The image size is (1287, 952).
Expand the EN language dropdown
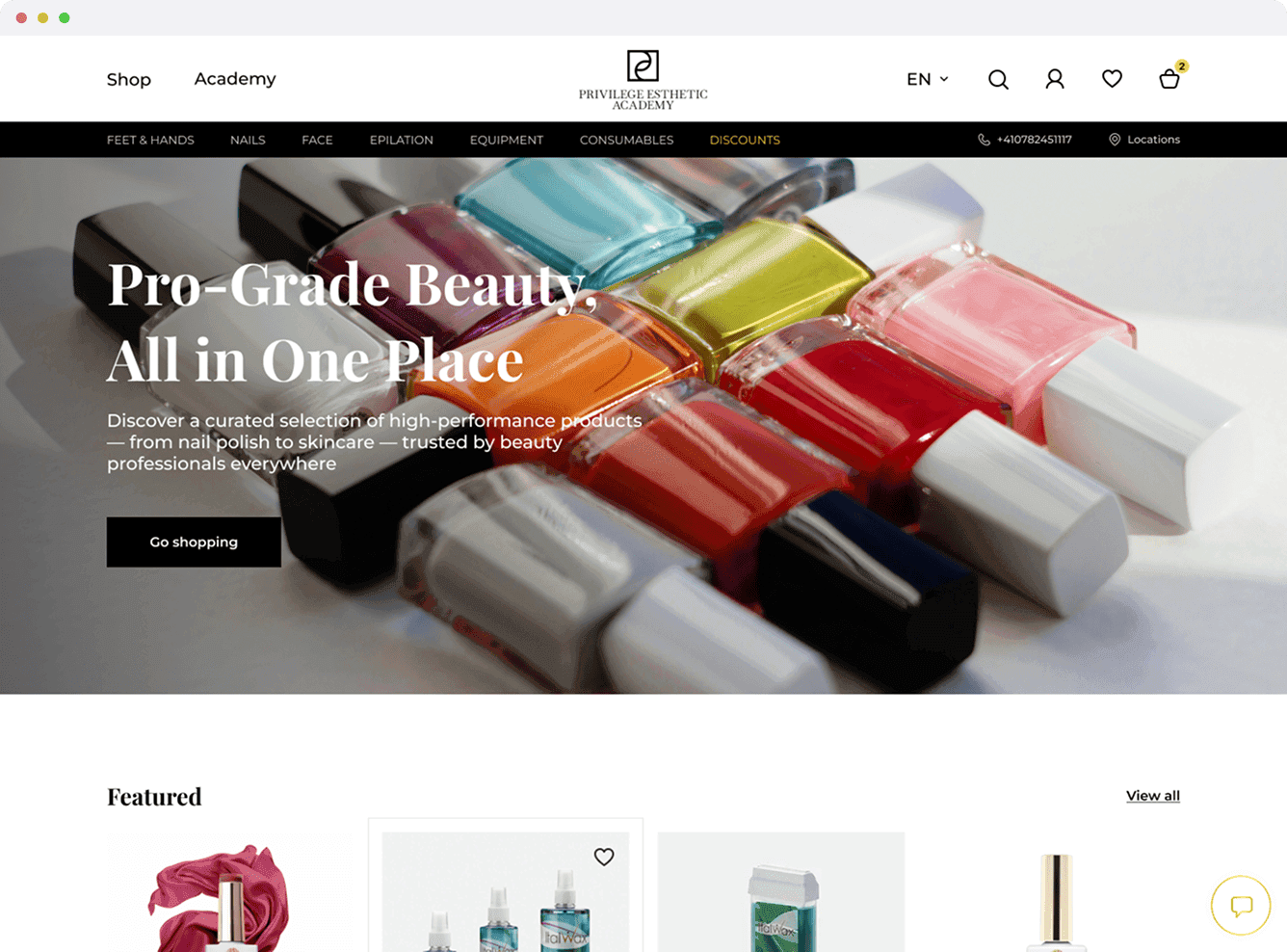pyautogui.click(x=927, y=79)
